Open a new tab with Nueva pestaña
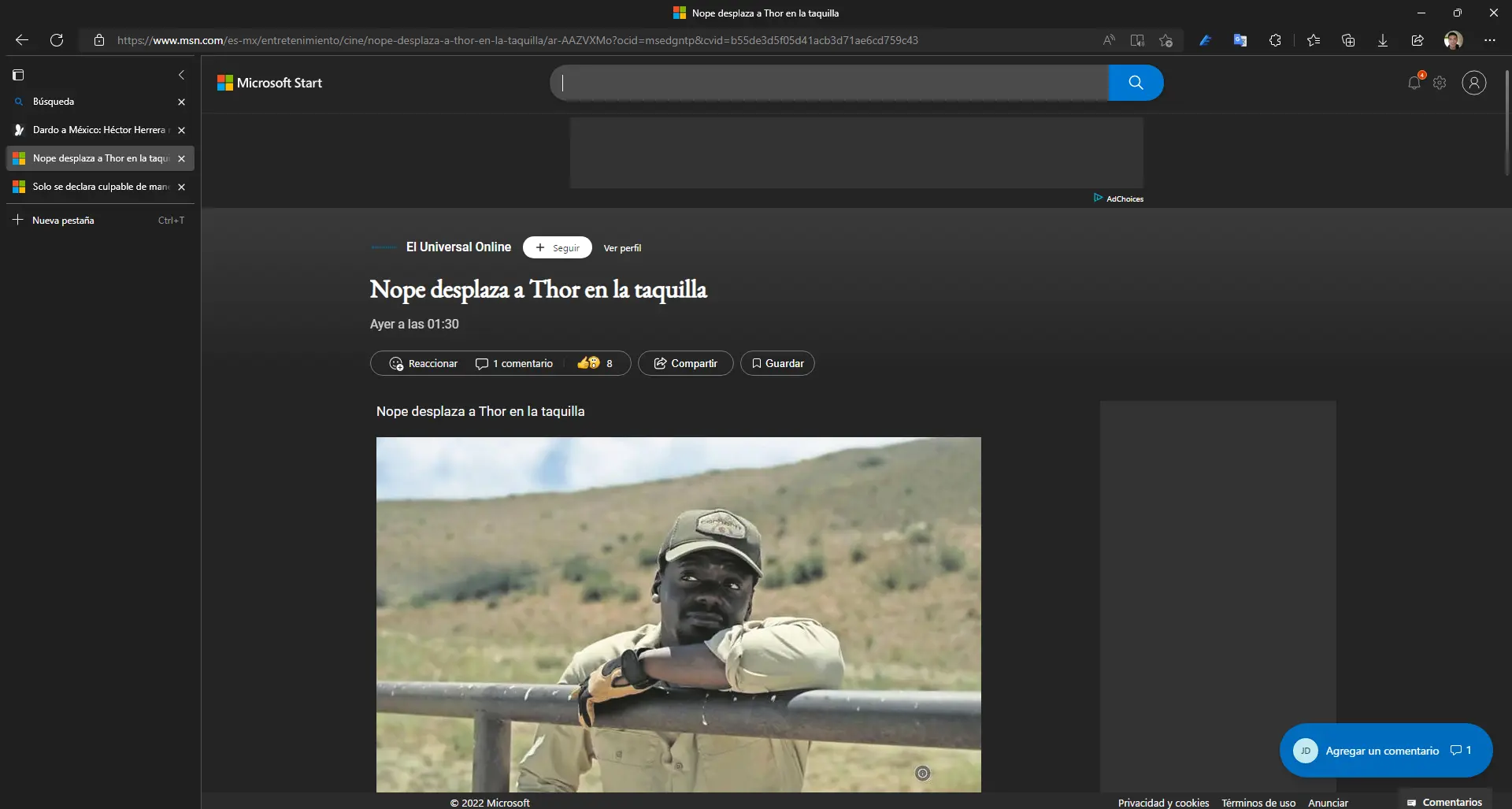The image size is (1512, 809). [100, 221]
